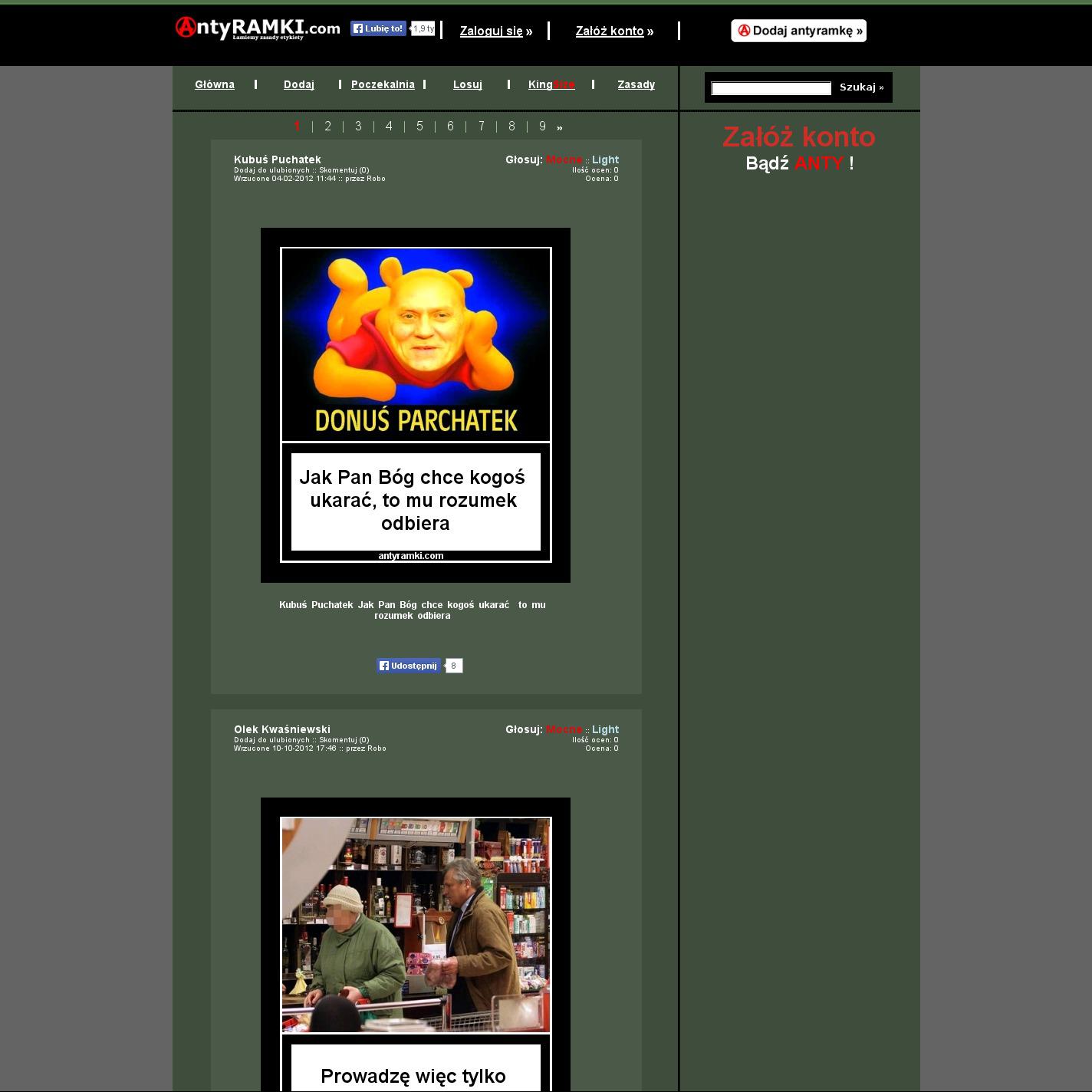1092x1092 pixels.
Task: Click the AntyRAMKI.com site logo
Action: 258,29
